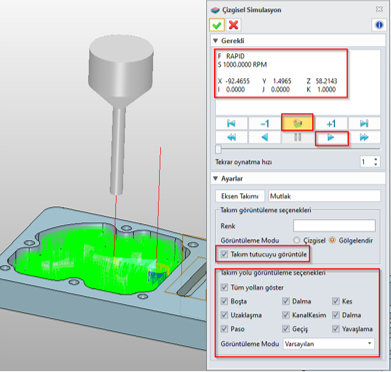Cancel with the red X button
This screenshot has width=391, height=372.
(x=234, y=25)
